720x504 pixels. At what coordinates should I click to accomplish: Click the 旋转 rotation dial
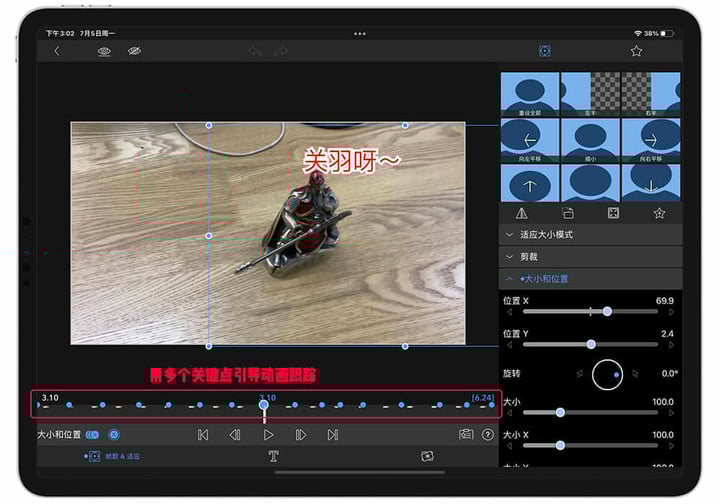[x=607, y=375]
